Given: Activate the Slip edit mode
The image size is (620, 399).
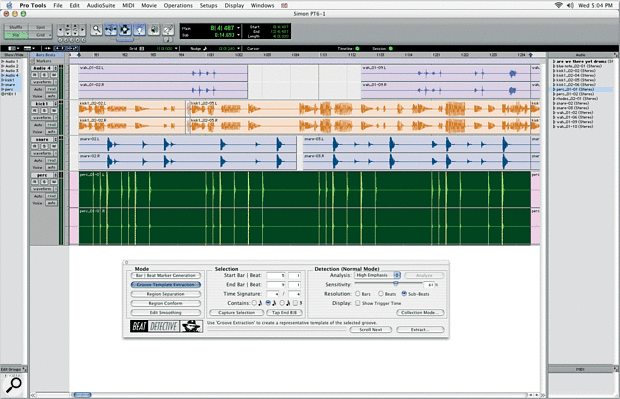Looking at the screenshot, I should click(x=16, y=35).
